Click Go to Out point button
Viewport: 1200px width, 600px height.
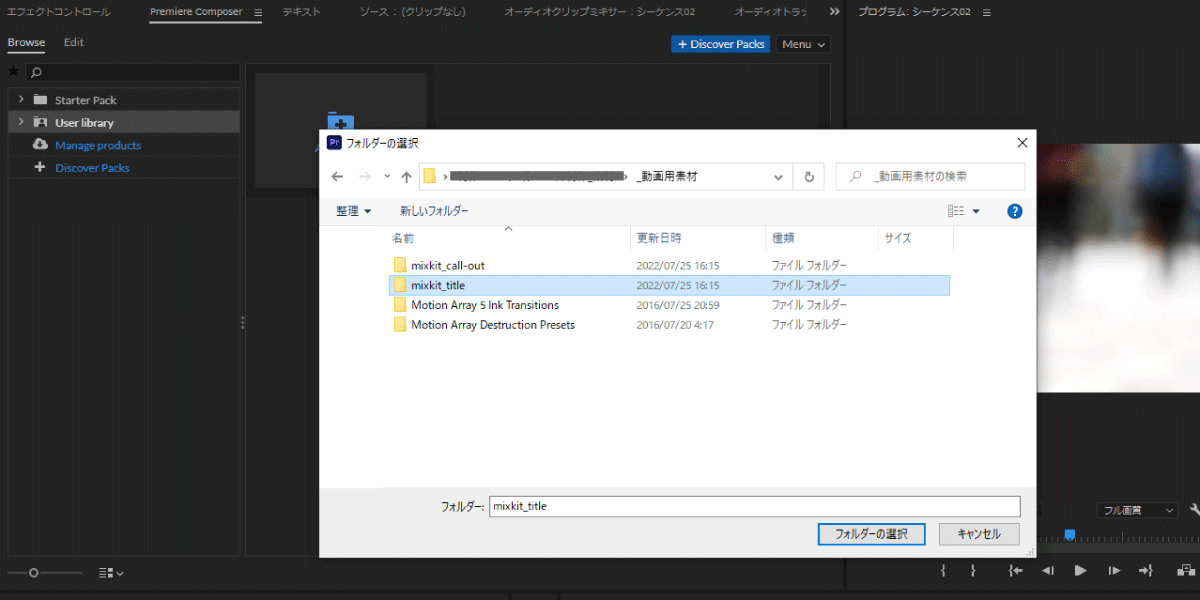(x=1147, y=571)
